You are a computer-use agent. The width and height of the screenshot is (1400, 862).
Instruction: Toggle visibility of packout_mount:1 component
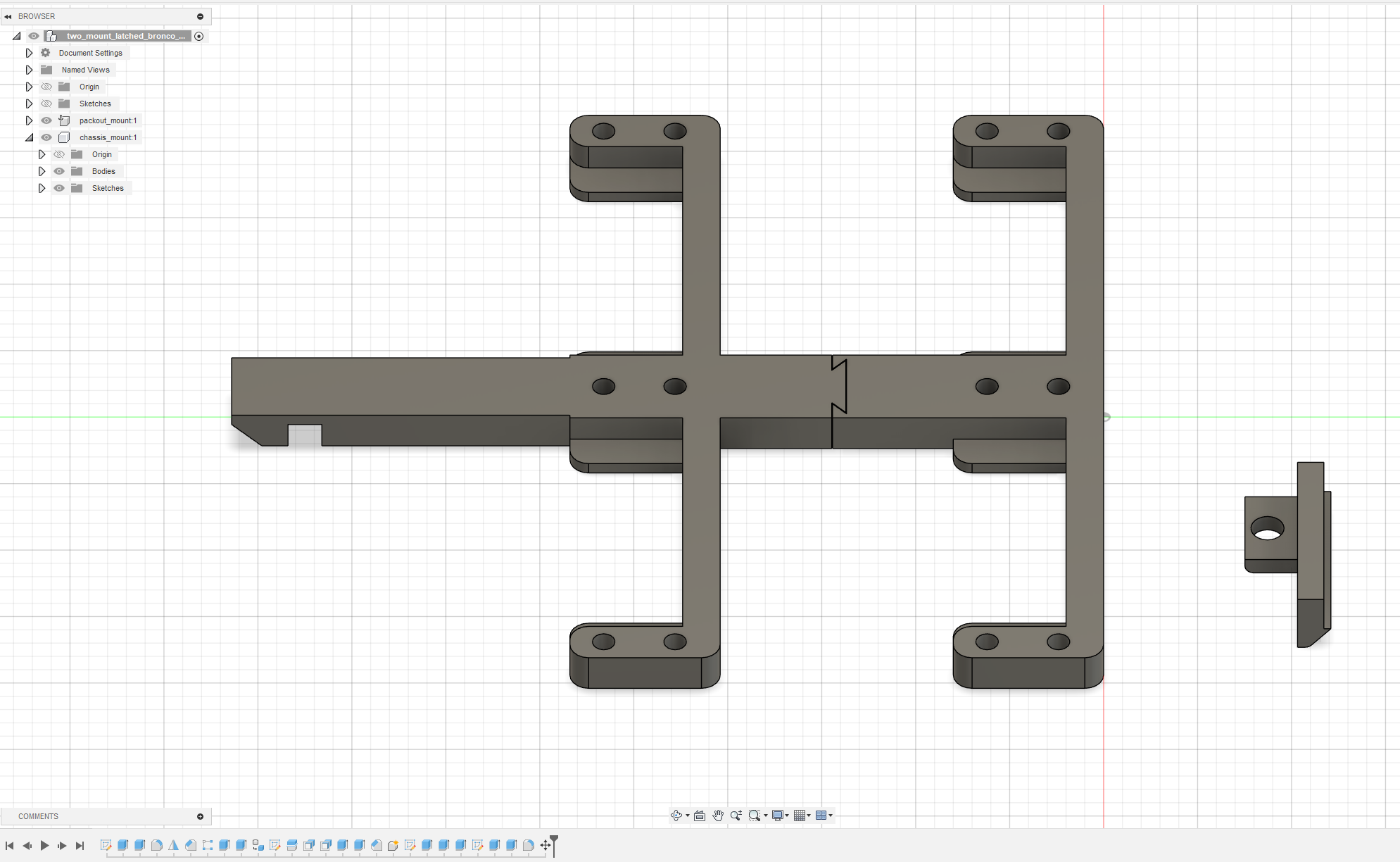(46, 120)
